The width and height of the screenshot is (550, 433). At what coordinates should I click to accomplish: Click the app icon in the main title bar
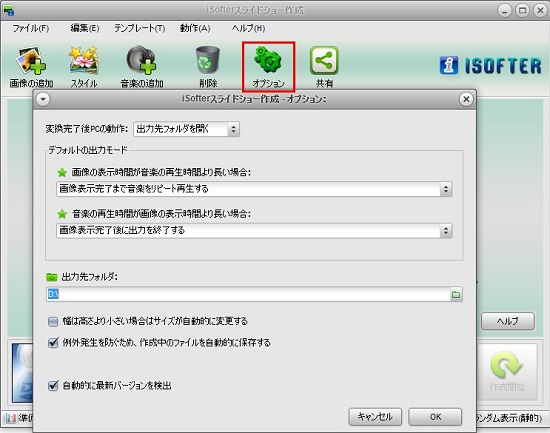(x=8, y=10)
